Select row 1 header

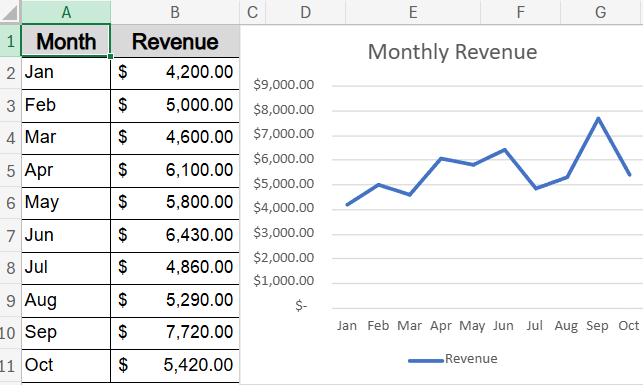10,41
